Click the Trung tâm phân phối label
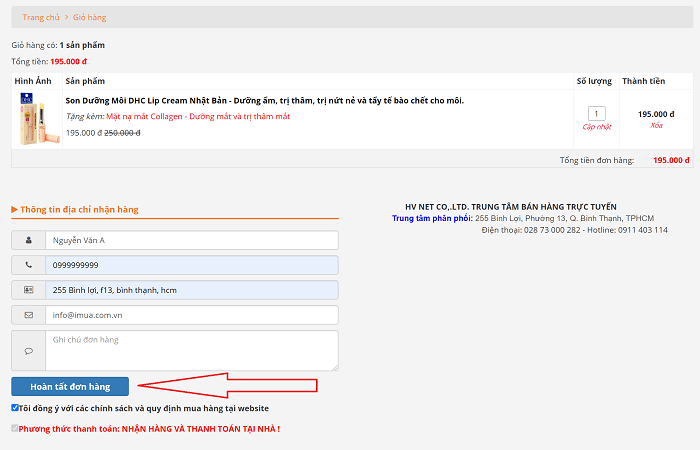This screenshot has width=700, height=450. click(x=432, y=218)
